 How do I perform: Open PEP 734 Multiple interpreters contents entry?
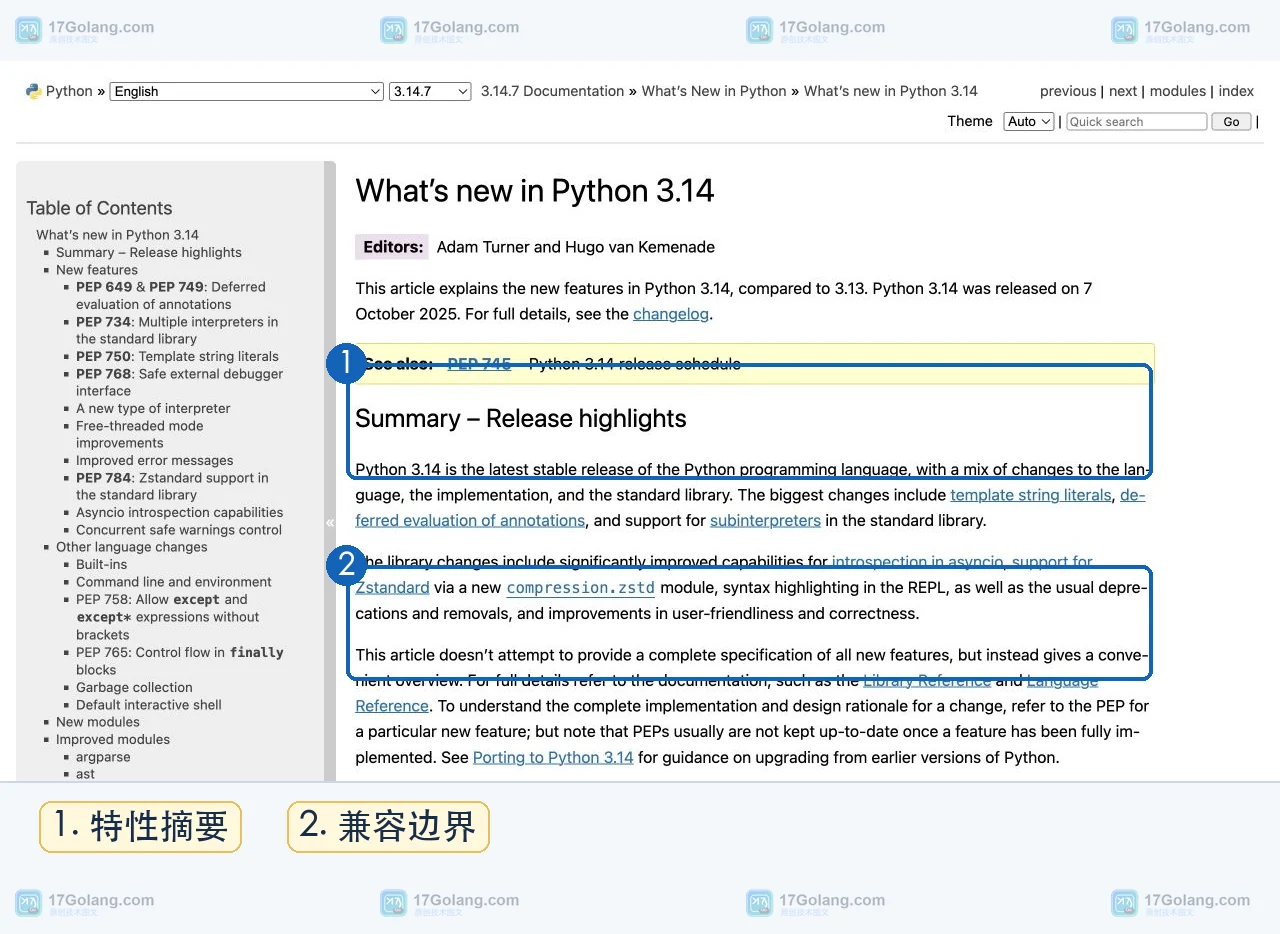177,331
